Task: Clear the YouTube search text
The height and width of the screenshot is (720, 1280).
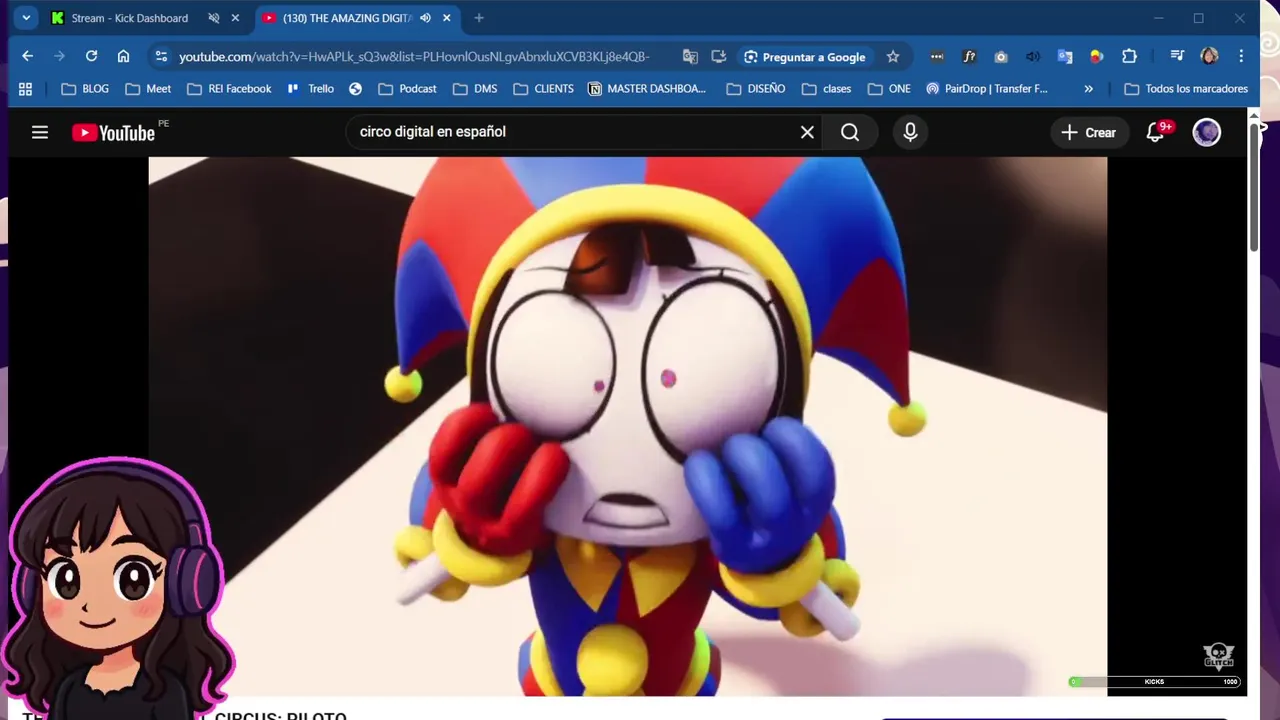Action: (807, 132)
